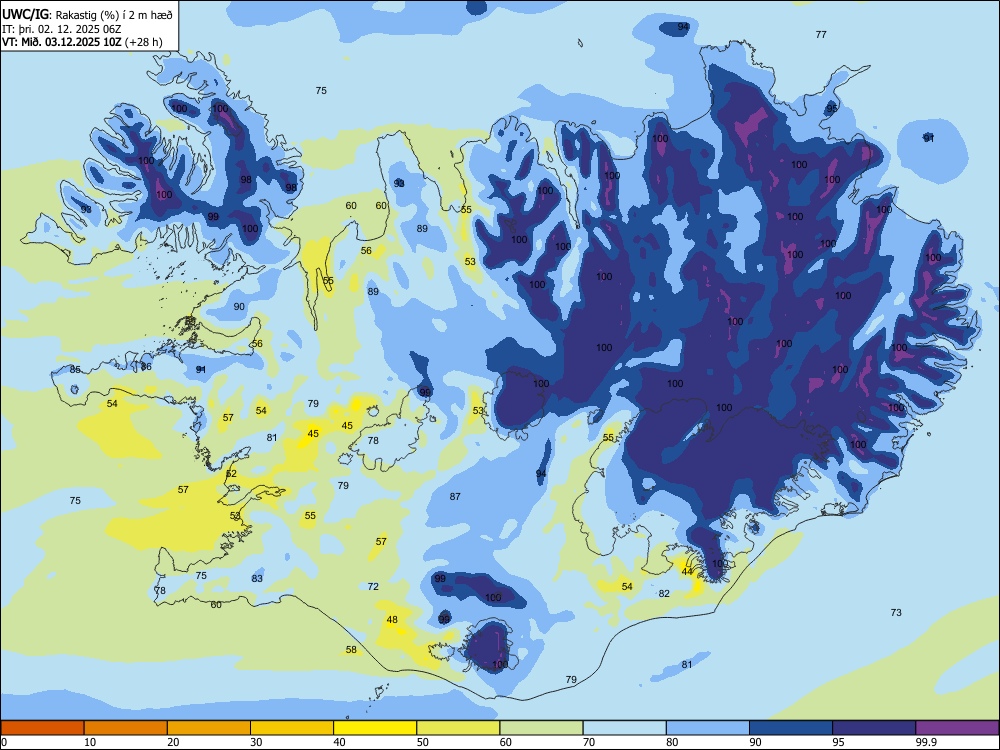This screenshot has width=1000, height=750.
Task: Click the humidity value 77 on the map
Action: coord(821,34)
